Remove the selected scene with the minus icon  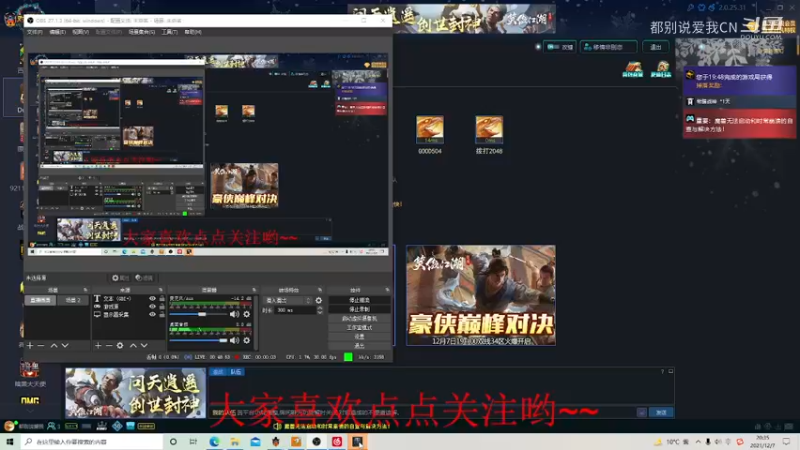[41, 345]
